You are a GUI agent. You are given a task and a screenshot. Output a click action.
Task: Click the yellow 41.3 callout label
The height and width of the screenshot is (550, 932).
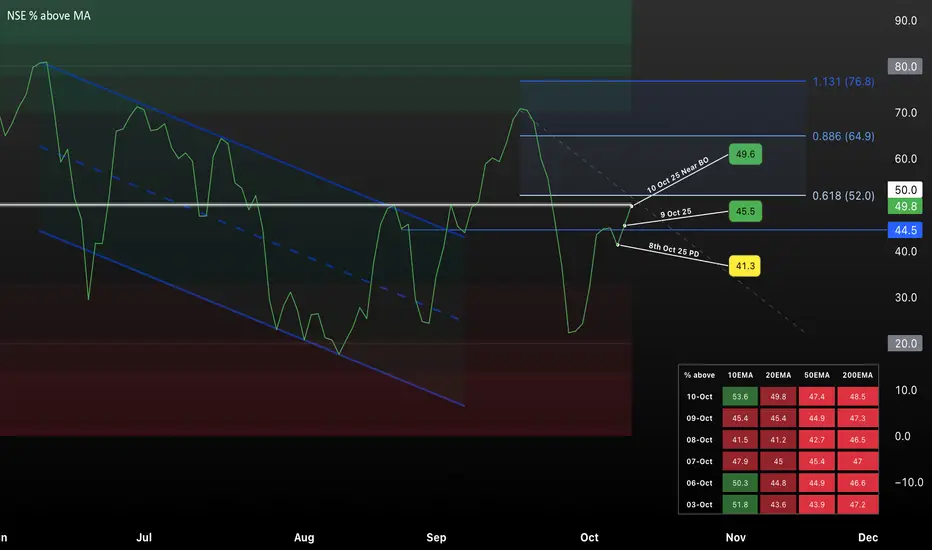pos(745,266)
